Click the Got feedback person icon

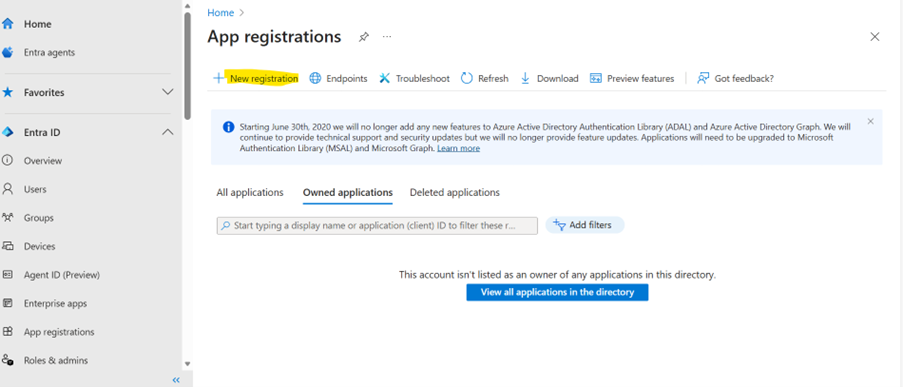[x=703, y=78]
